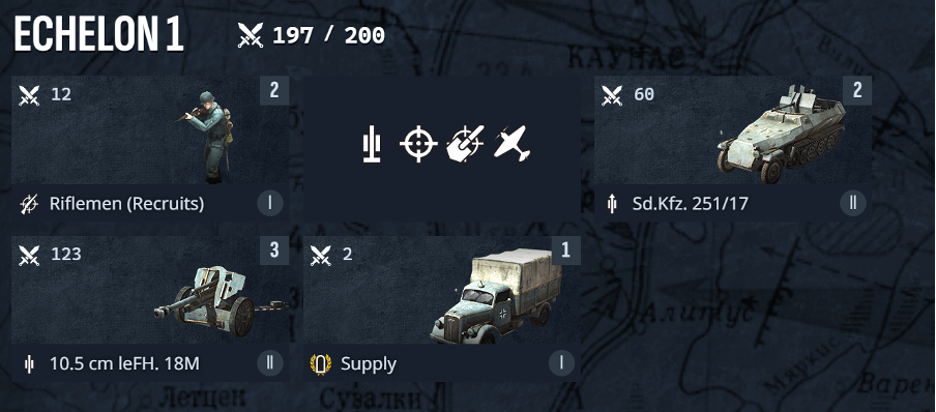Toggle veterancy badge on Riflemen (Recruits) card
This screenshot has height=412, width=936.
[270, 204]
